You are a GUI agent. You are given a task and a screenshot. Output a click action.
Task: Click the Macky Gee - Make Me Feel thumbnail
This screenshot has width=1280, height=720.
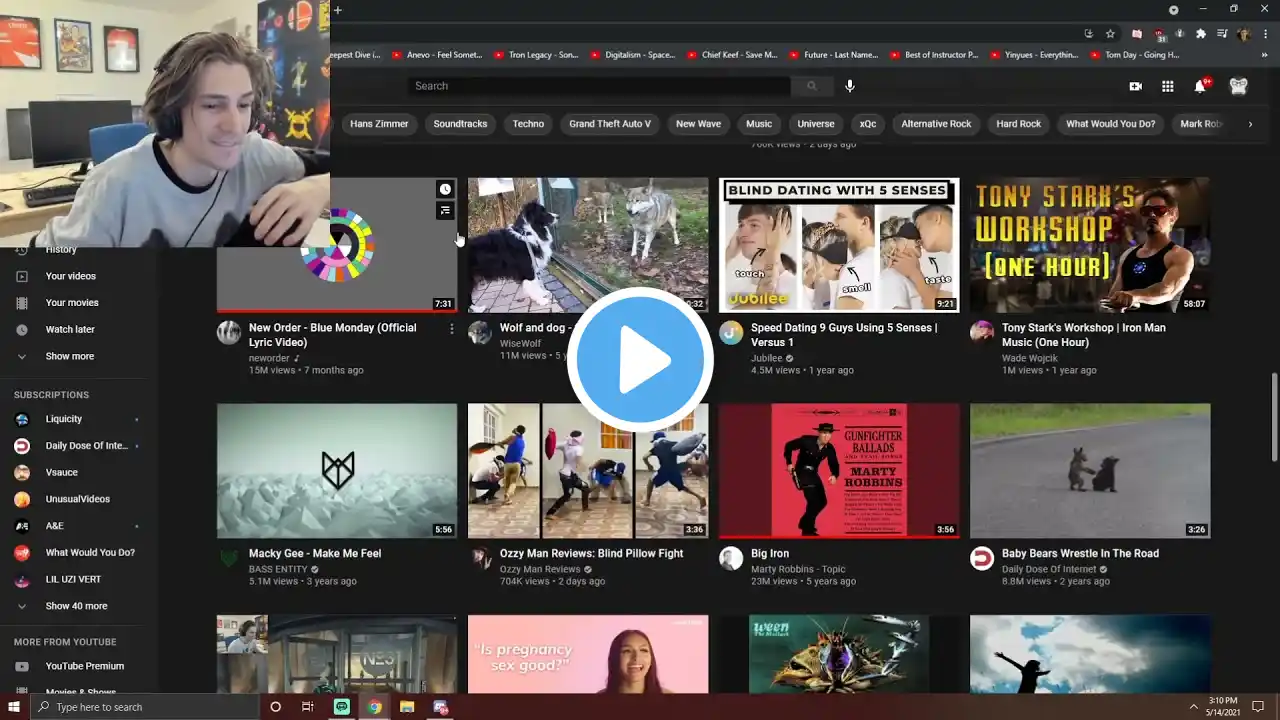(337, 471)
